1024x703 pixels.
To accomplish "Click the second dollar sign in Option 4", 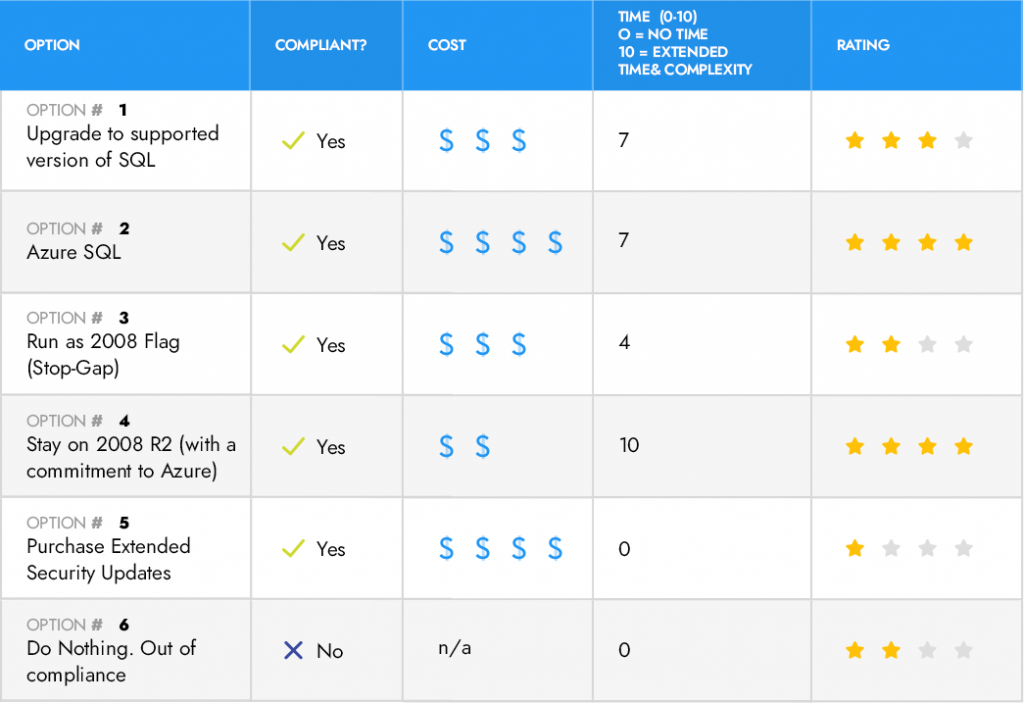I will click(482, 447).
